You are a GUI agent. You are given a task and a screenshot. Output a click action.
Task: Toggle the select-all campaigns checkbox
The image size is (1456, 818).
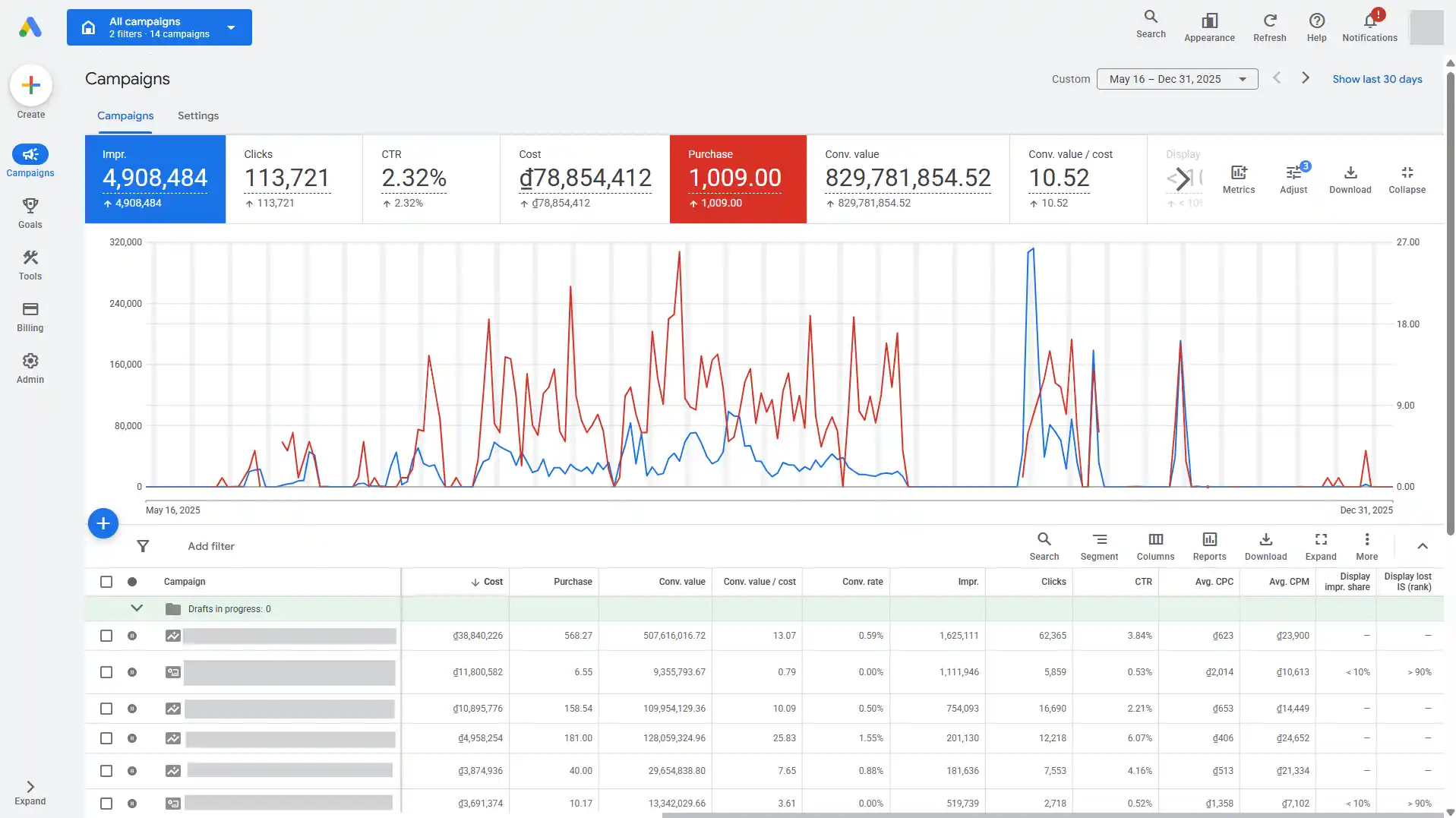pos(106,582)
